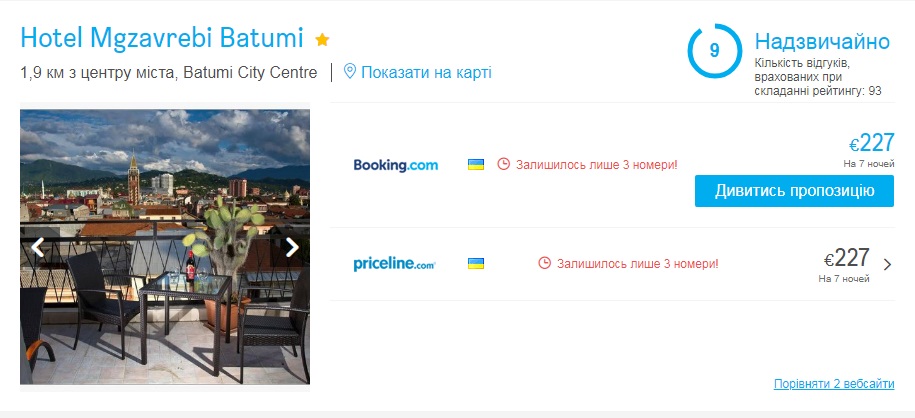
Task: Click clock icon in priceline row
Action: point(545,264)
